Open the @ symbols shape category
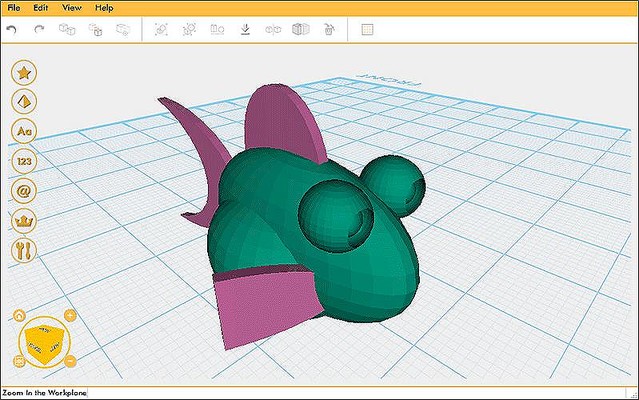The image size is (639, 400). point(24,191)
